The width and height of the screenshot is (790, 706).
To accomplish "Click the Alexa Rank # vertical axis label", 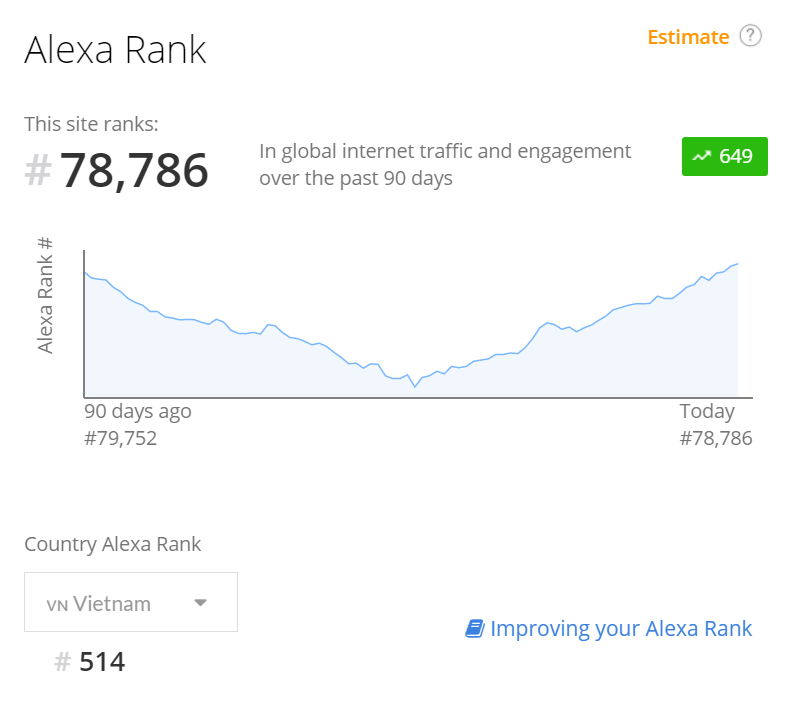I will click(x=45, y=295).
